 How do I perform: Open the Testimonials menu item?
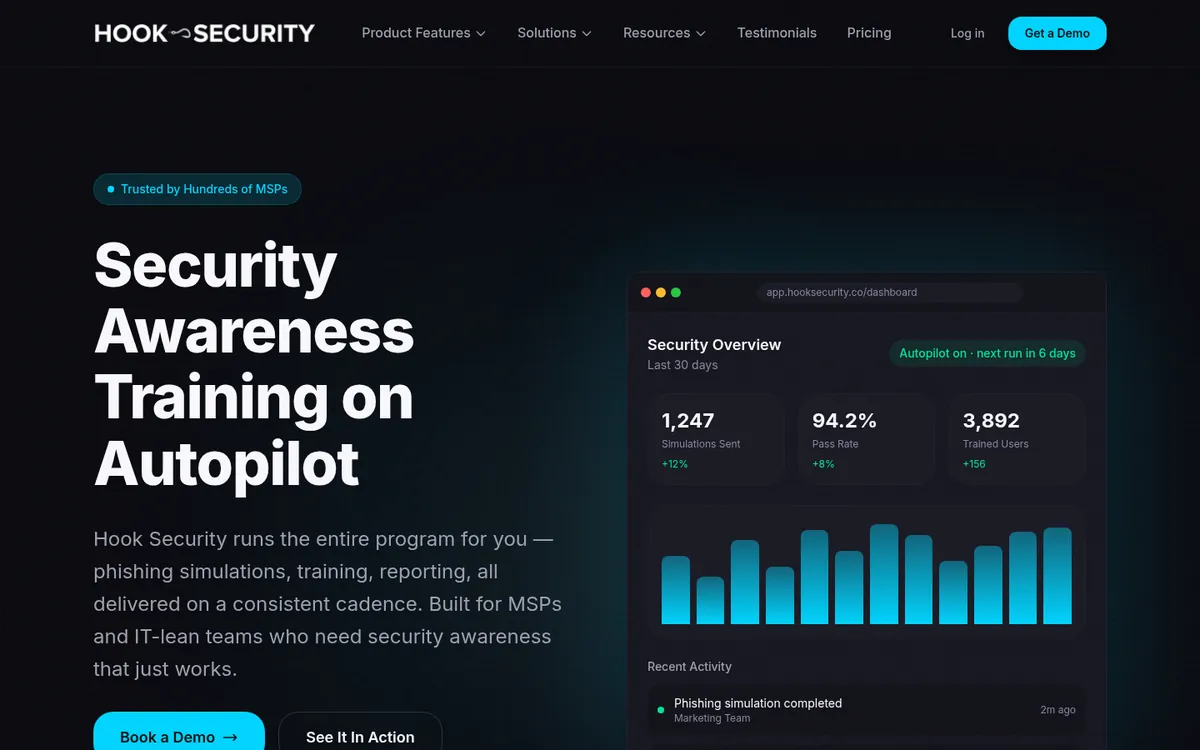(777, 33)
